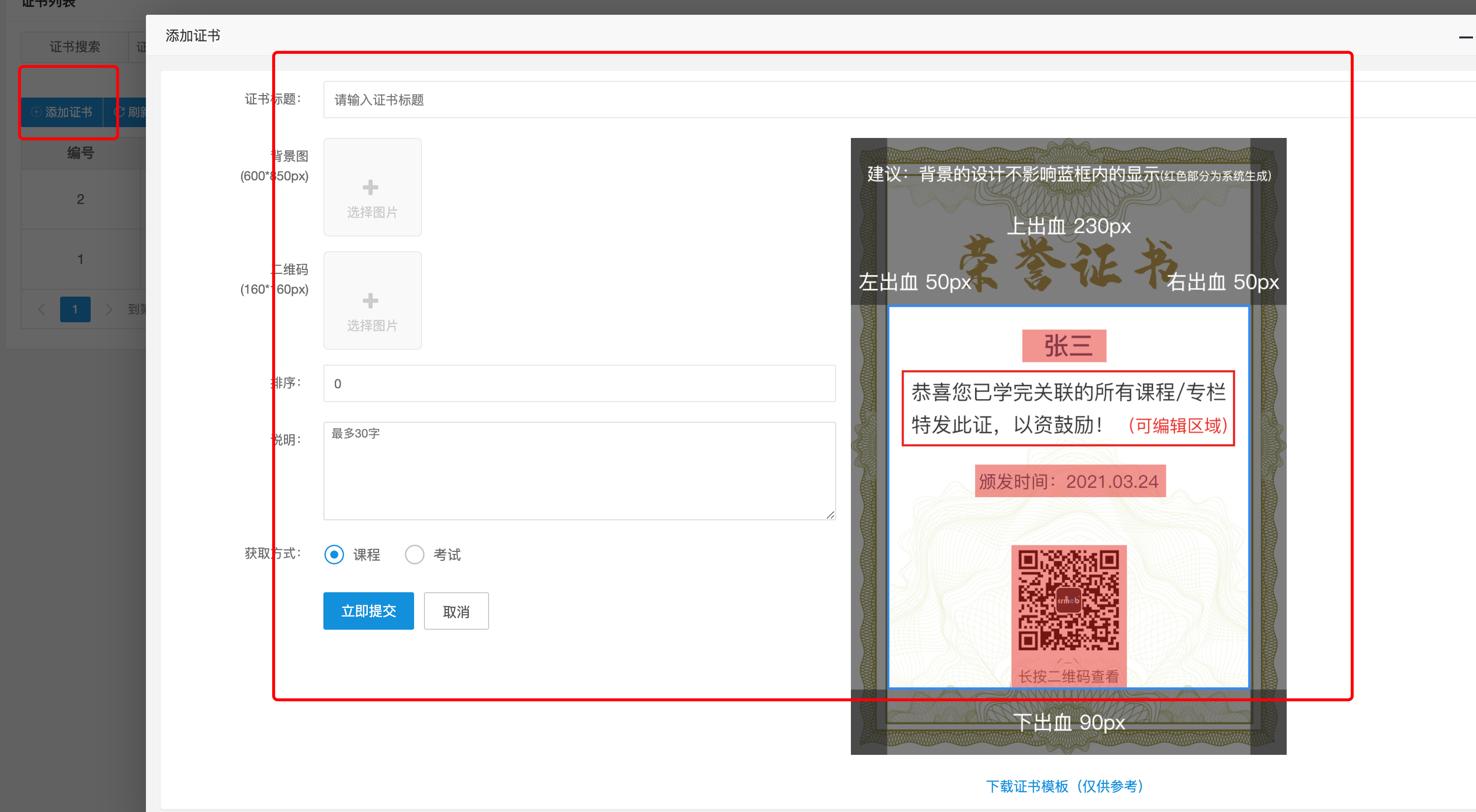This screenshot has width=1476, height=812.
Task: Submit form with 立即提交
Action: click(368, 611)
